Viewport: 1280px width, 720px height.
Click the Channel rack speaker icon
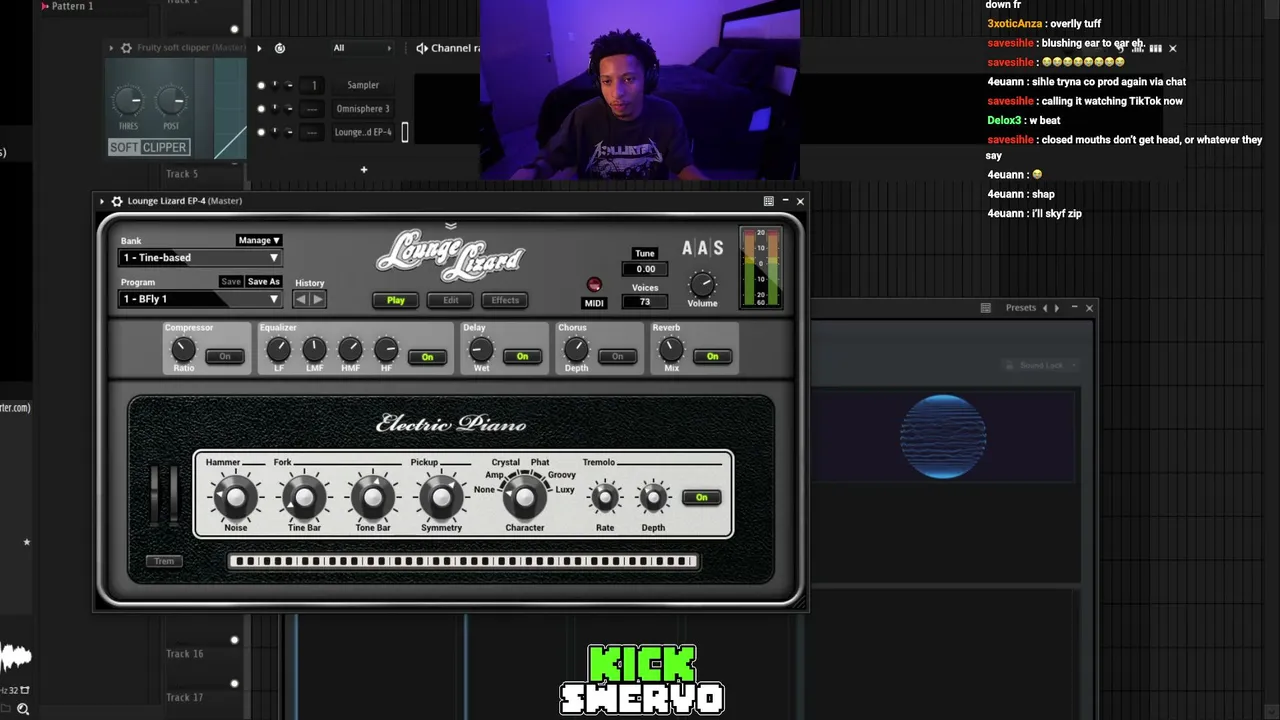click(x=422, y=48)
